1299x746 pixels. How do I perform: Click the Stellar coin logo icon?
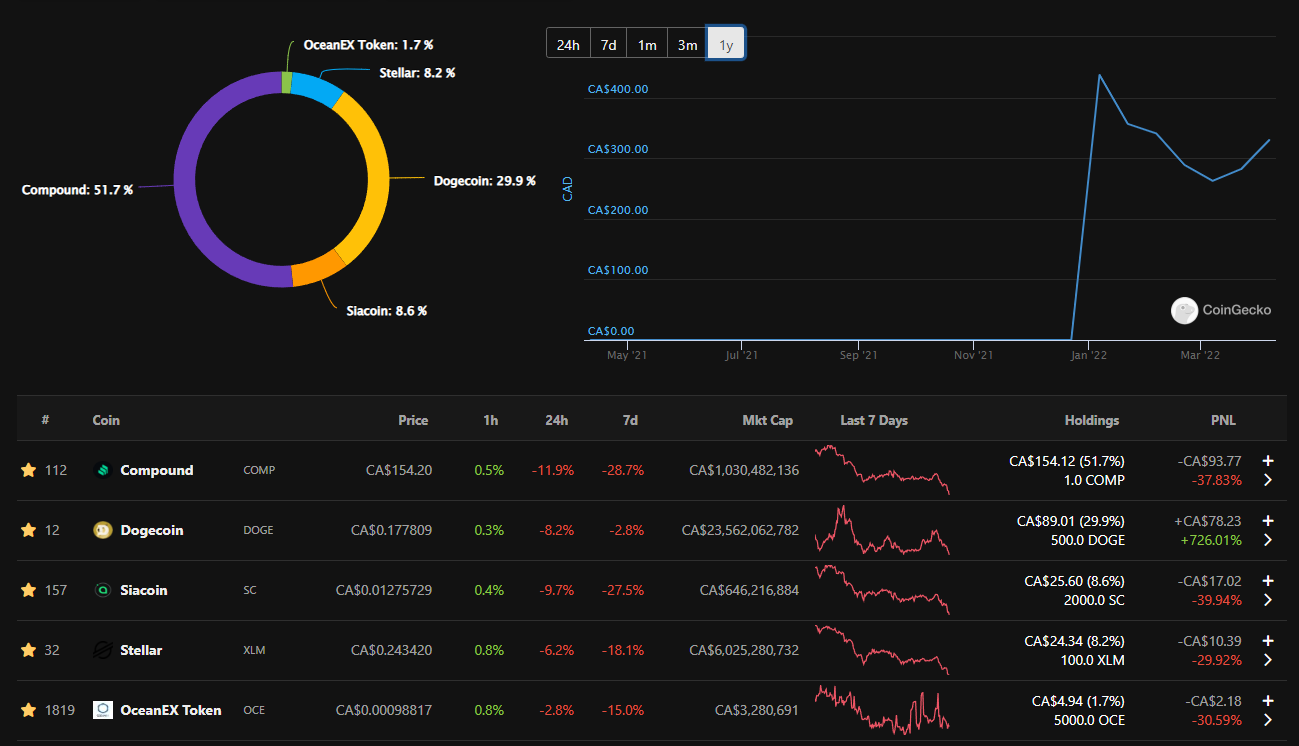click(x=102, y=650)
